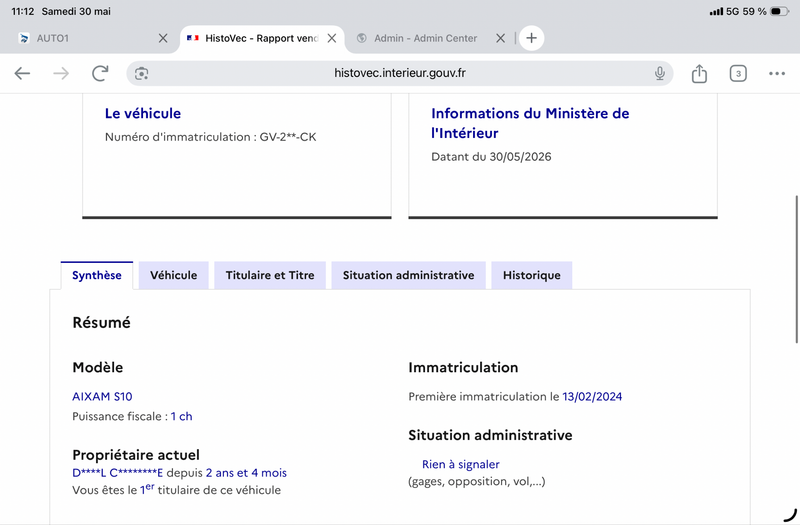Click the Informations du Ministère de l'Intérieur heading
Screen dimensions: 800x525
click(x=530, y=123)
